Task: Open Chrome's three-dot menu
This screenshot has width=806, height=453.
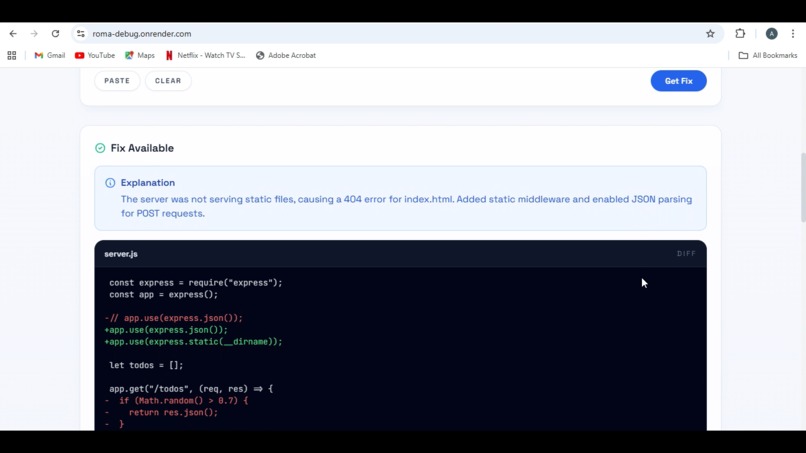Action: click(793, 34)
